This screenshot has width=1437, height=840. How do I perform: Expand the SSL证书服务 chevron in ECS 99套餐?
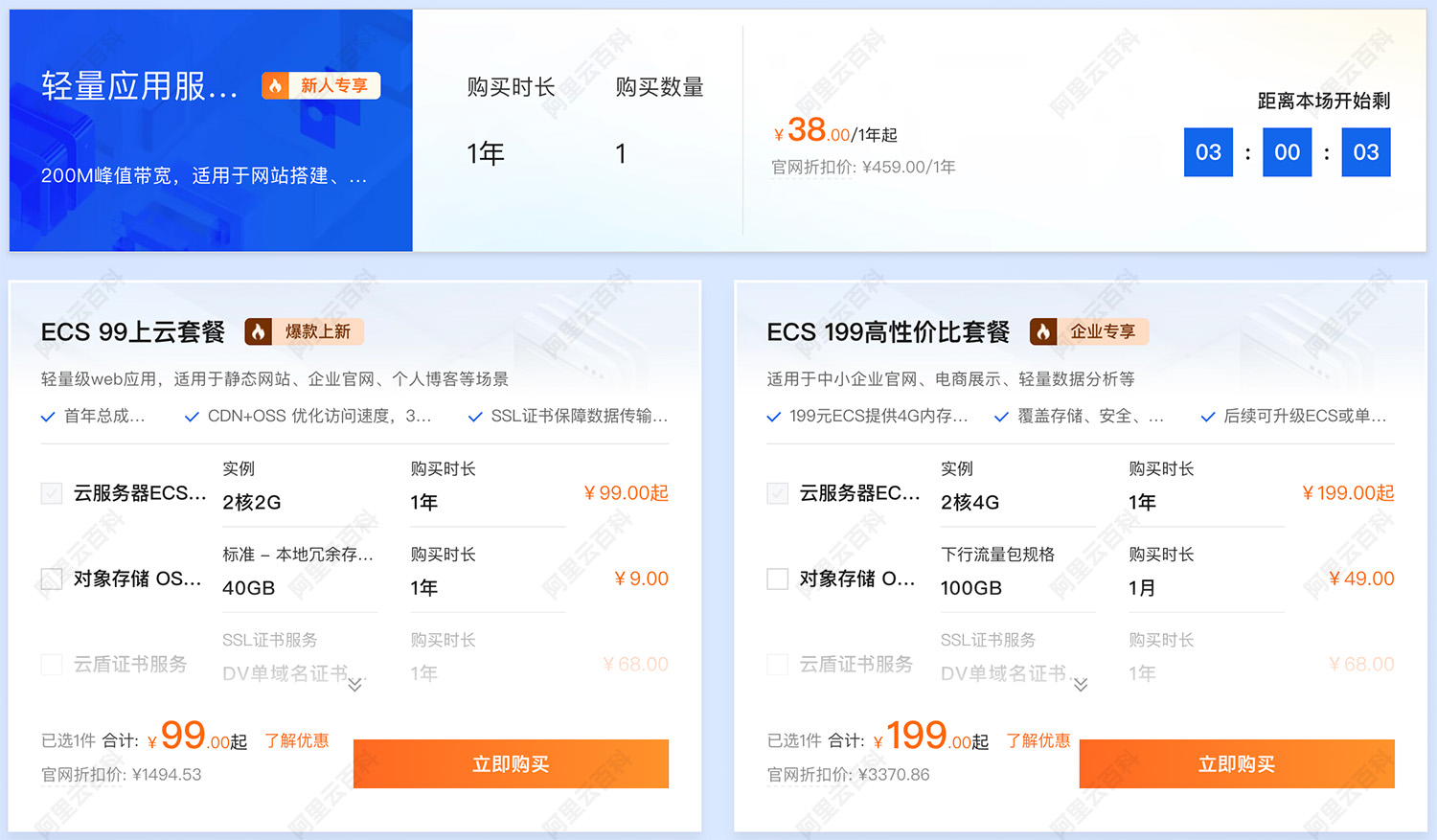[x=354, y=684]
